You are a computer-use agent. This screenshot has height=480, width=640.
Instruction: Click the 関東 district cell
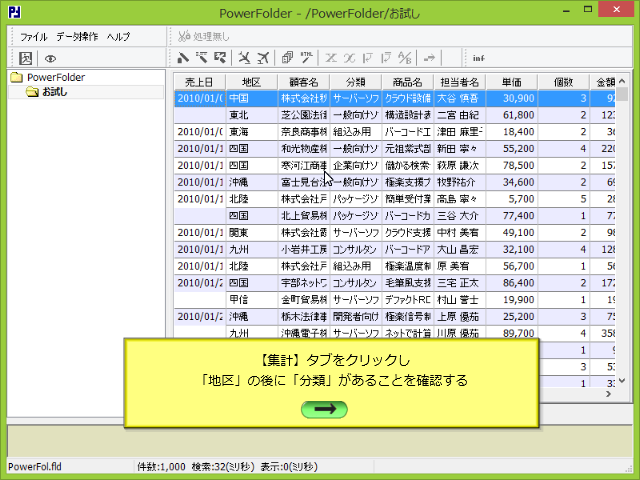tap(251, 233)
